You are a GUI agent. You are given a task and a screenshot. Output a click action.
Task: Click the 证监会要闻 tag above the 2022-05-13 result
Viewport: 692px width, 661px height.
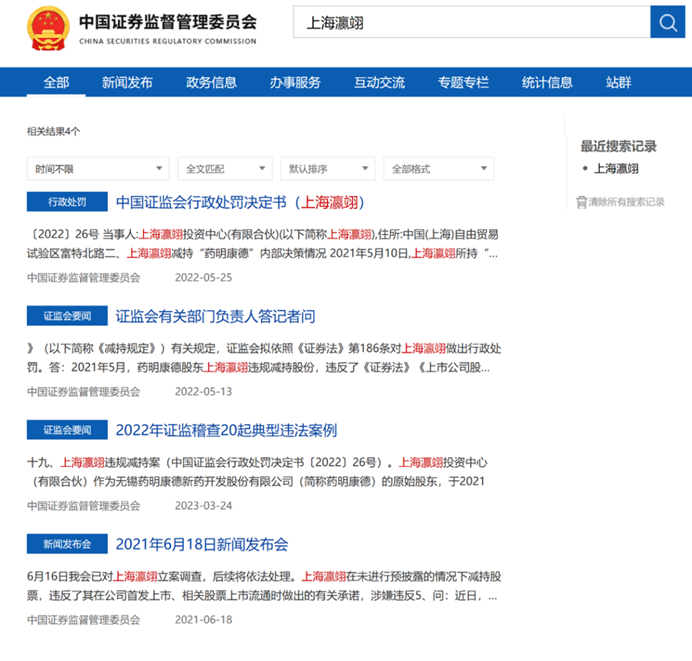pyautogui.click(x=67, y=315)
